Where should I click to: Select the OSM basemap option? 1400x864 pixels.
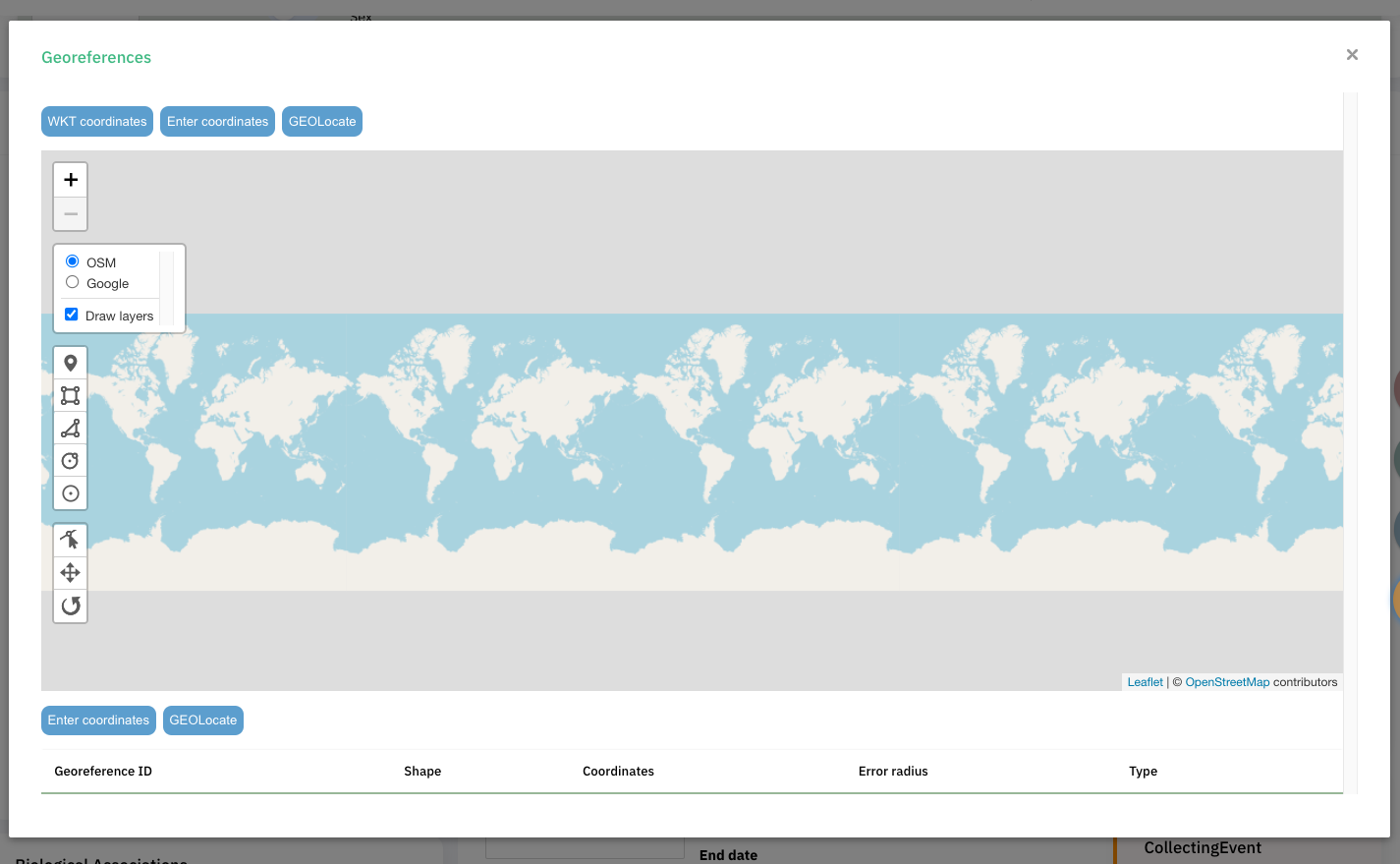point(71,260)
